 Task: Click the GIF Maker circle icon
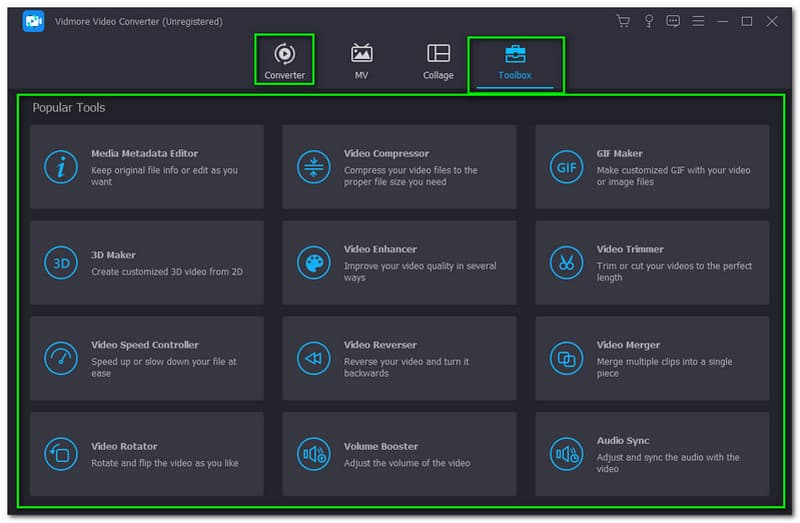click(x=566, y=167)
